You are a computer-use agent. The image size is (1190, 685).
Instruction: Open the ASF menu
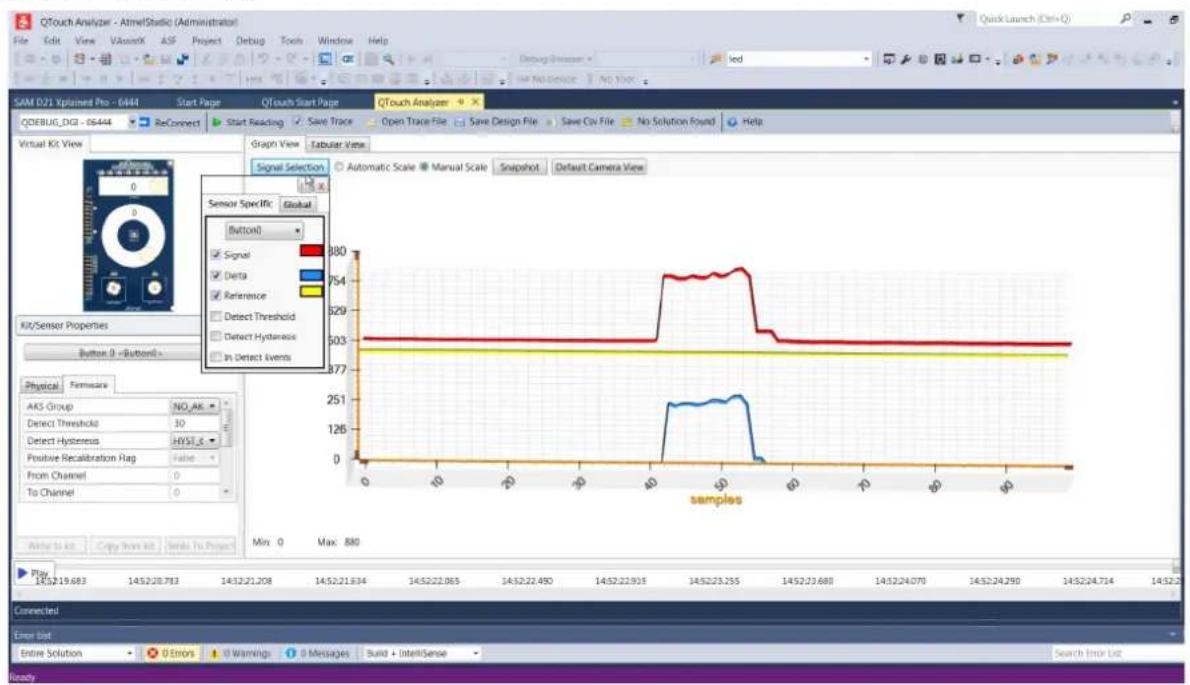click(168, 40)
